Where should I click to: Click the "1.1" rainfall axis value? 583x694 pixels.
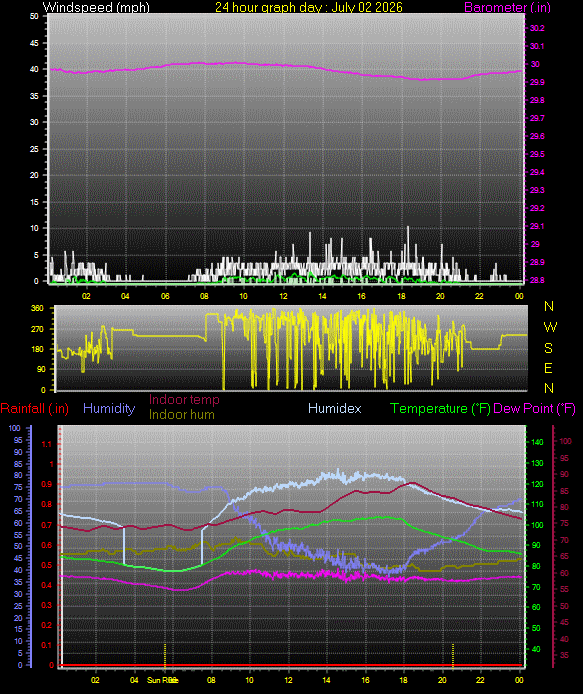point(47,444)
